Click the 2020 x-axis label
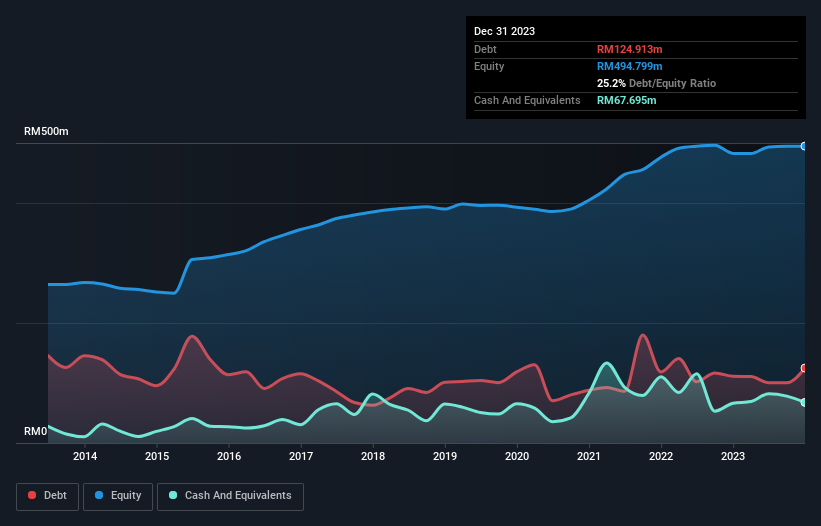The width and height of the screenshot is (821, 526). tap(517, 456)
